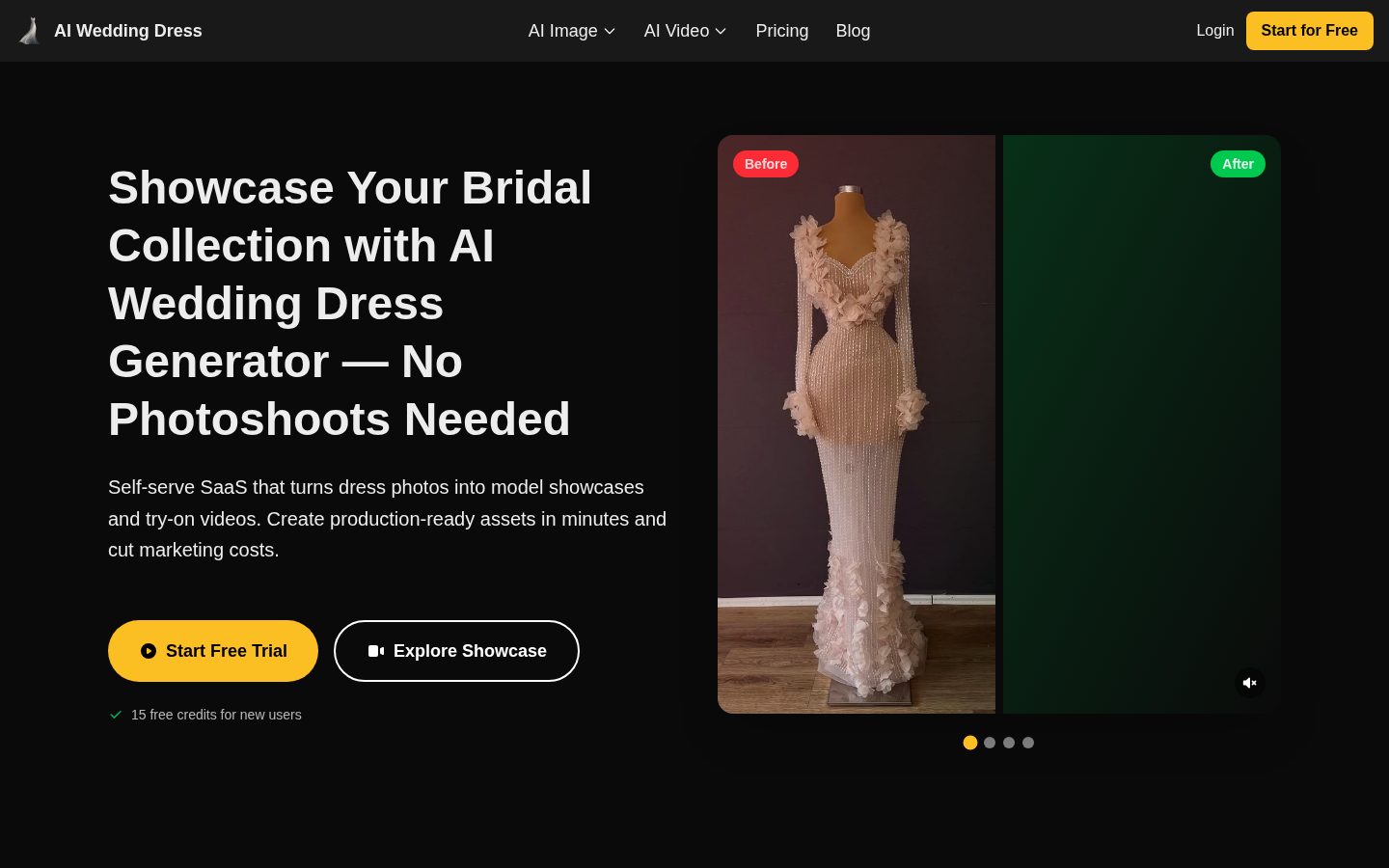The width and height of the screenshot is (1389, 868).
Task: Click the Start for Free button
Action: 1309,31
